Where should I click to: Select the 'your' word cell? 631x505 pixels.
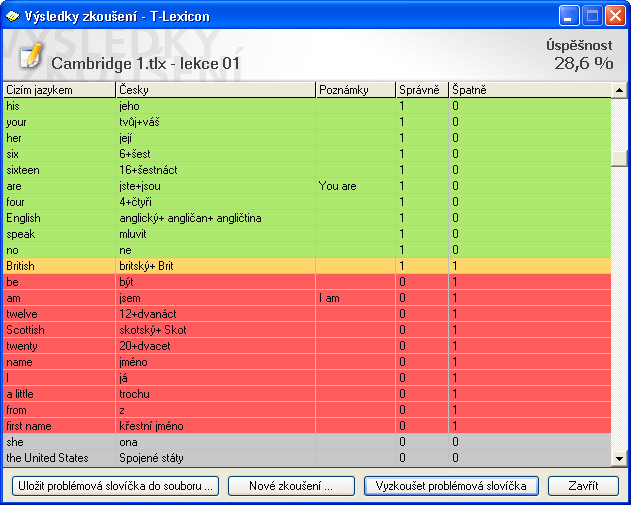coord(60,122)
